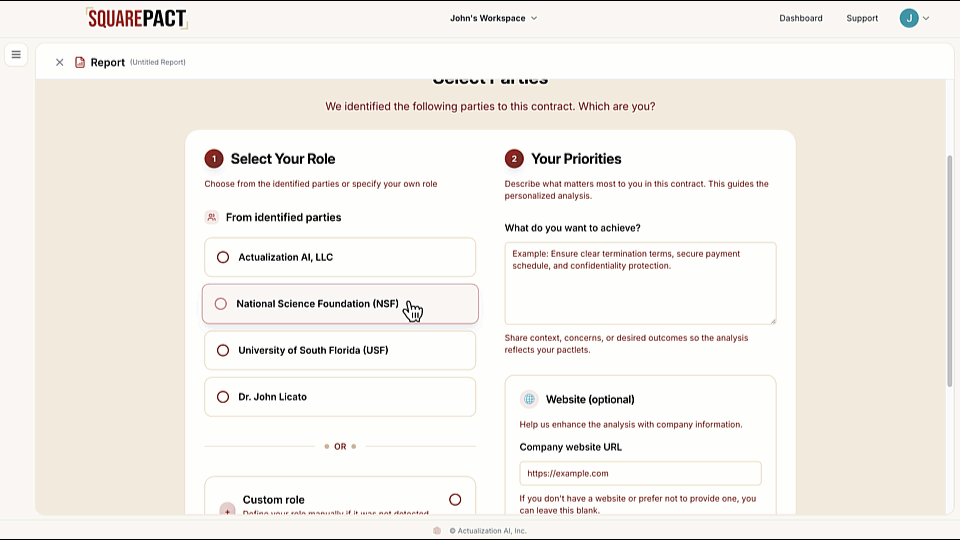Click the Your Priorities heading
960x540 pixels.
coord(576,159)
